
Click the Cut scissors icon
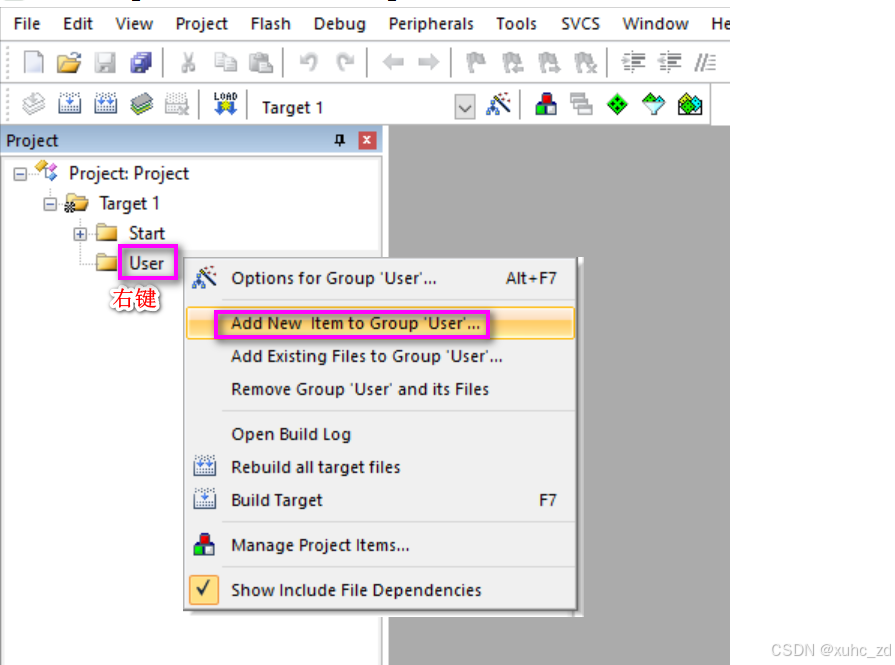point(188,62)
